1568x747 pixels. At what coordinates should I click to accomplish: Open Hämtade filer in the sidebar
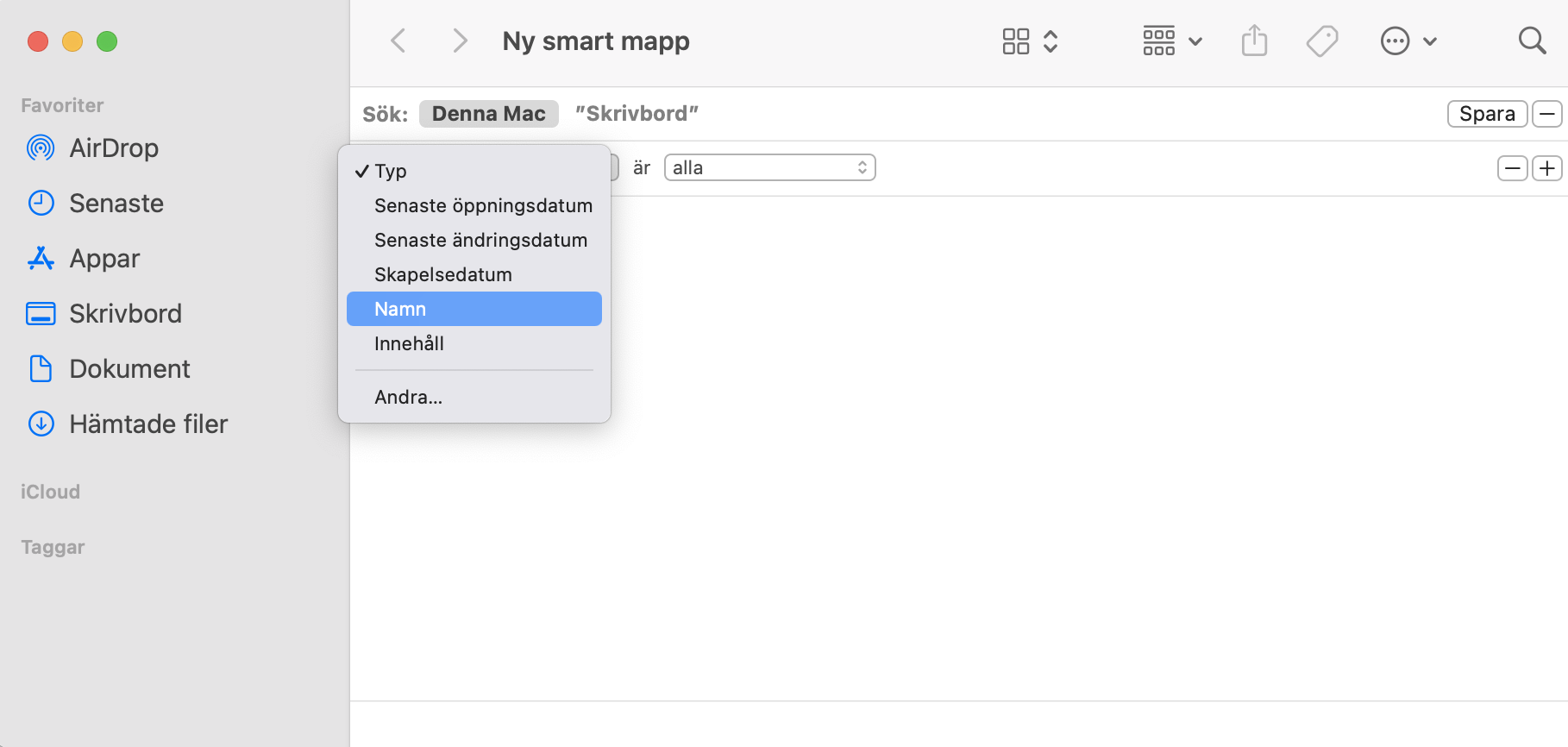tap(128, 424)
